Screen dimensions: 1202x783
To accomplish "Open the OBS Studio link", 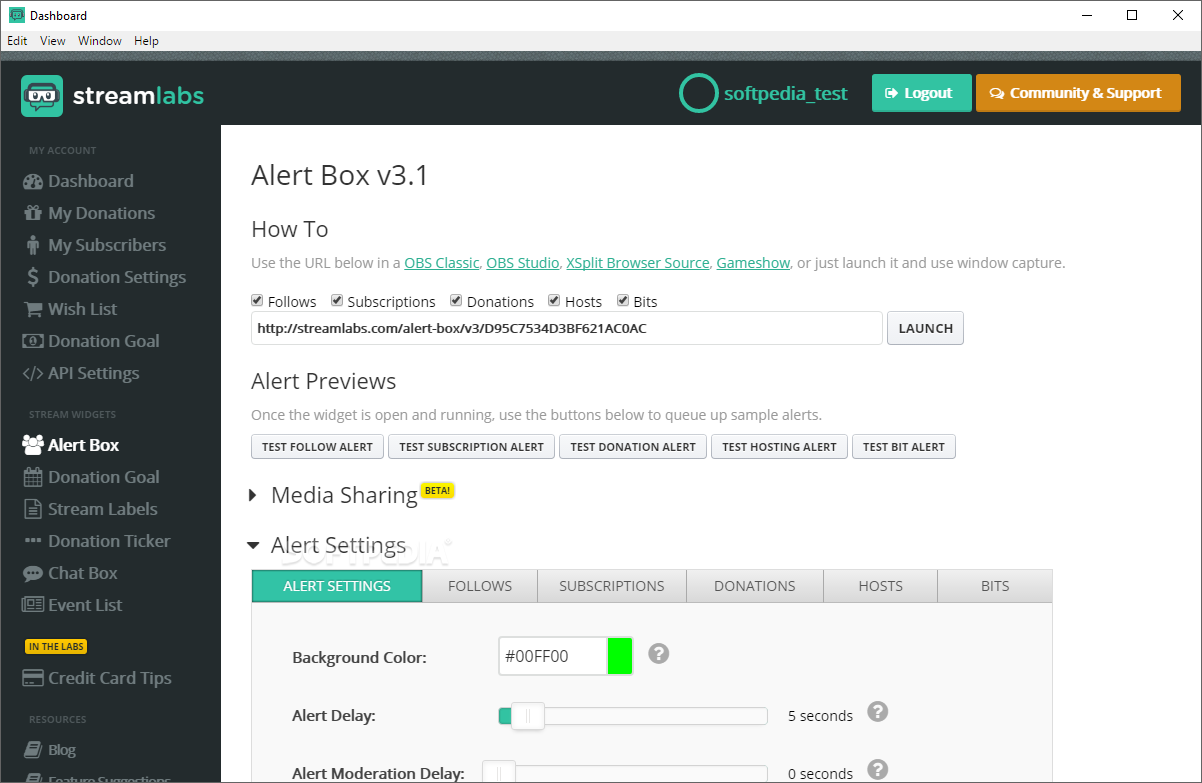I will (523, 263).
